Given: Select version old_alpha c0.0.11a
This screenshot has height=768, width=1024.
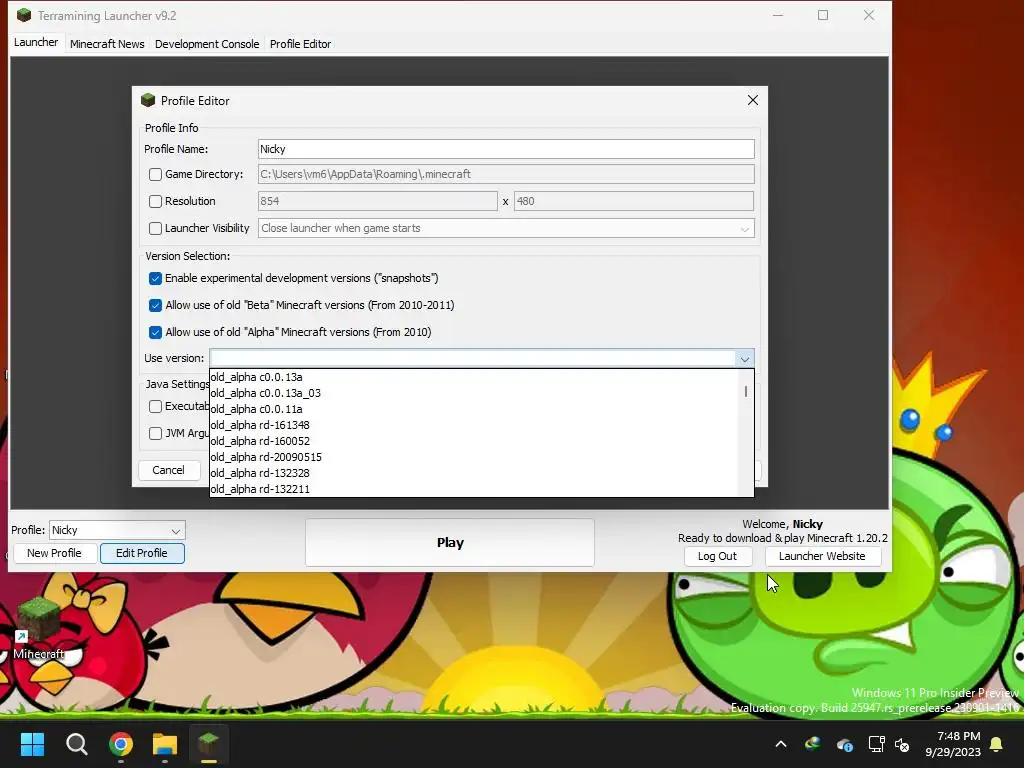Looking at the screenshot, I should pos(473,409).
